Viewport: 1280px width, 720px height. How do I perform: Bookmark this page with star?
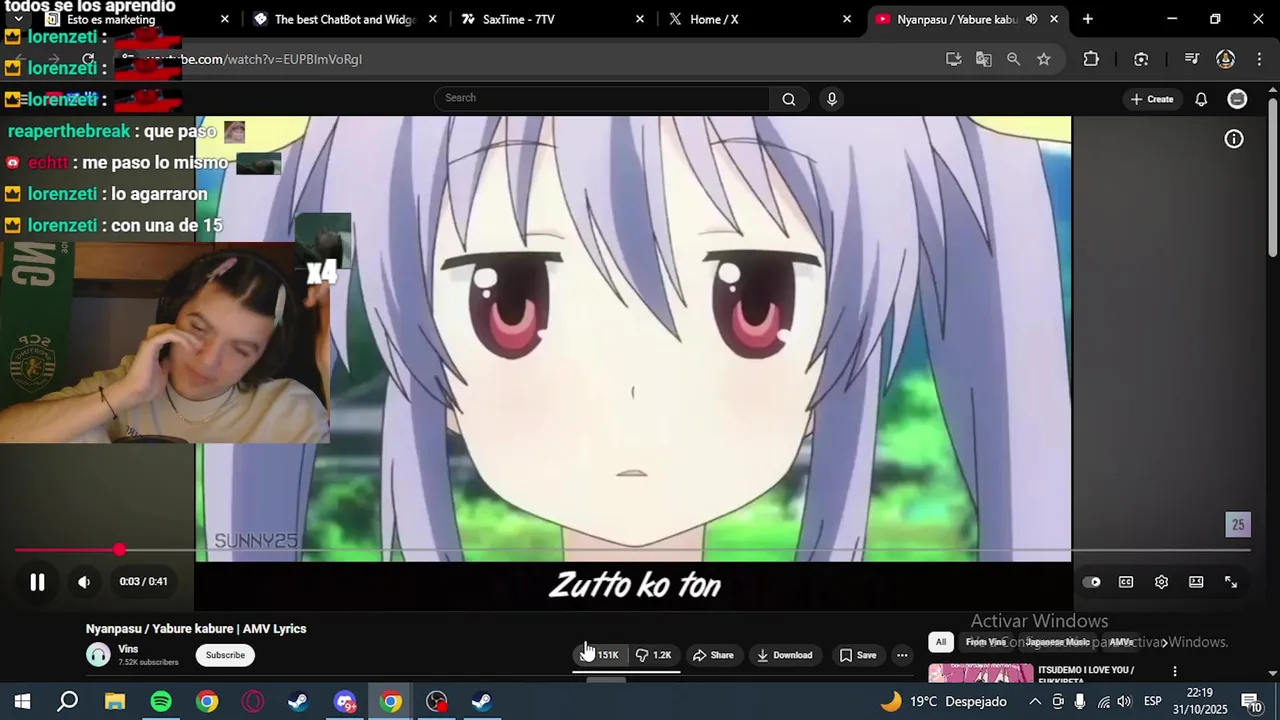click(1044, 59)
